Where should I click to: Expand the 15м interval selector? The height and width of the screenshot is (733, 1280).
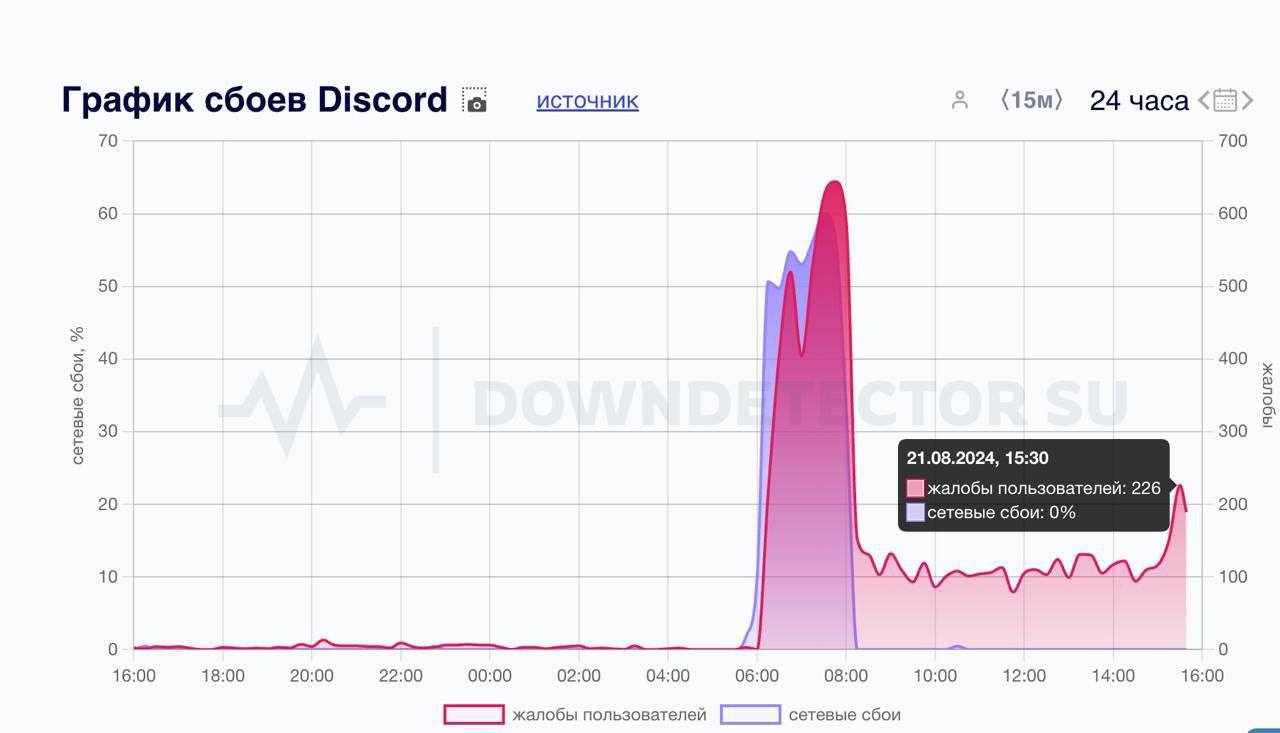[1034, 99]
